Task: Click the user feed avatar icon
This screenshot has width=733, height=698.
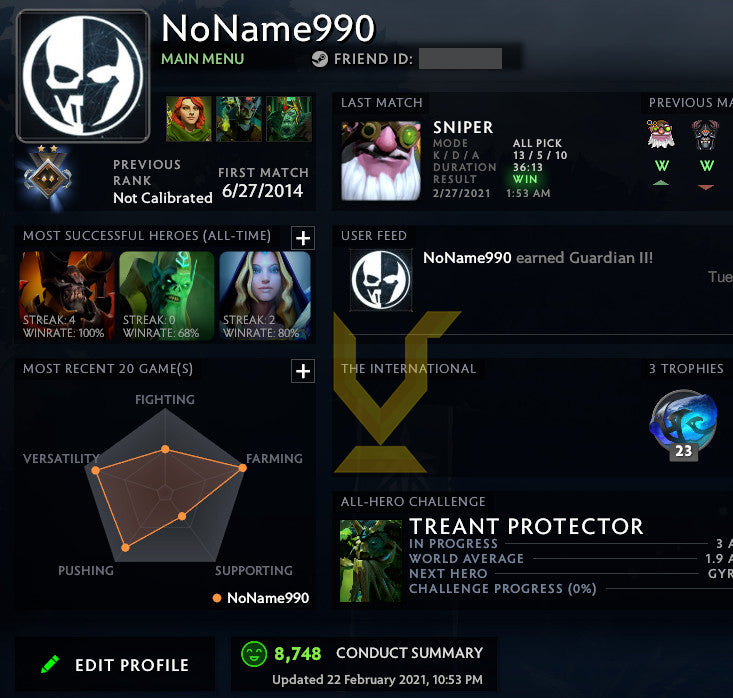Action: tap(381, 280)
